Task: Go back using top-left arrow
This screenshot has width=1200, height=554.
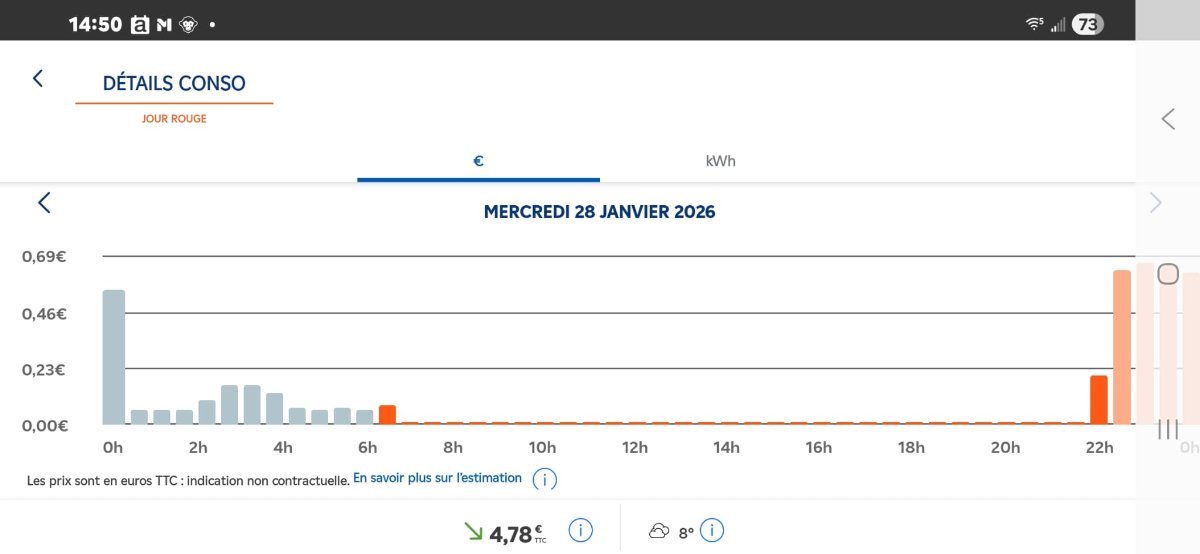Action: click(38, 78)
